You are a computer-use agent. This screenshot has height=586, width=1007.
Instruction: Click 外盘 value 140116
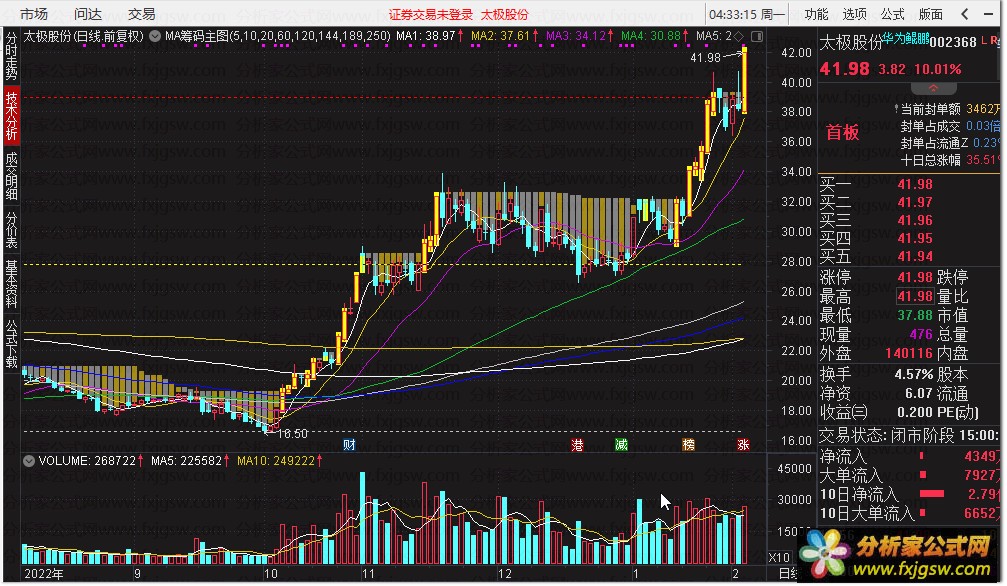click(x=909, y=353)
